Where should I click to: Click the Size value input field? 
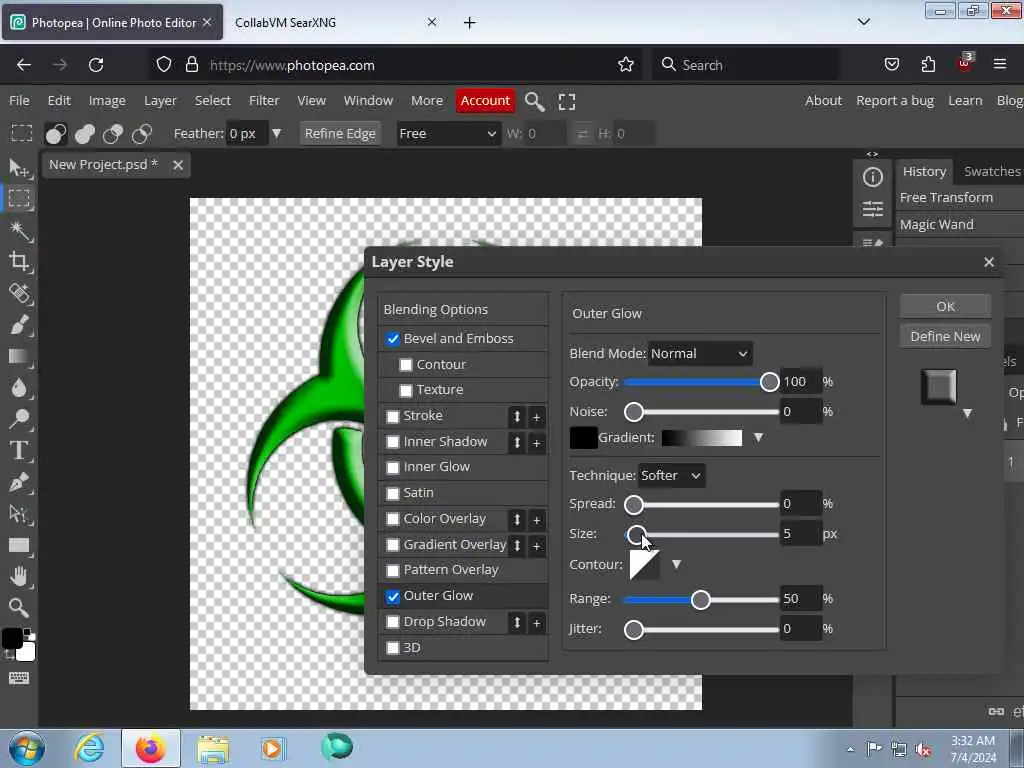pos(801,534)
